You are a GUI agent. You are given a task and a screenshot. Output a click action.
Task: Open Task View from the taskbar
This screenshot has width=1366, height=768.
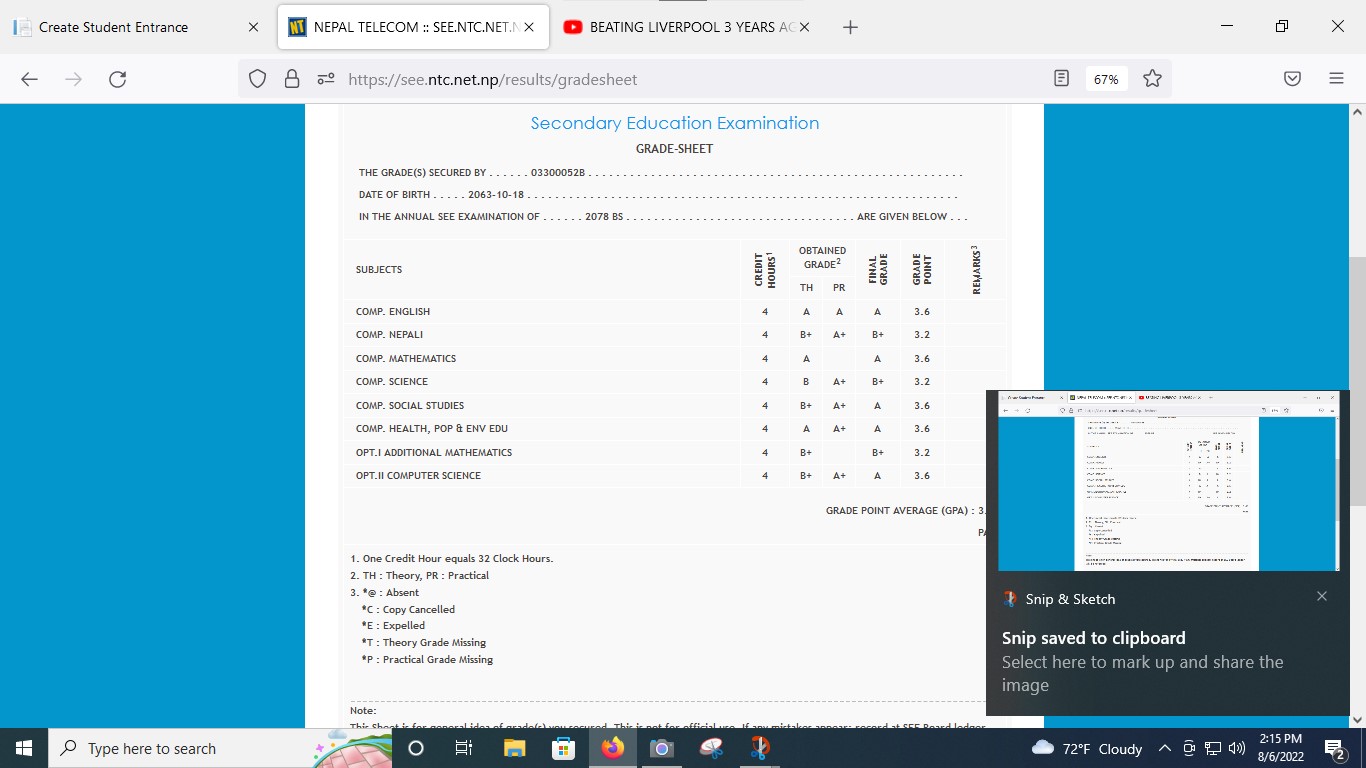[x=463, y=748]
